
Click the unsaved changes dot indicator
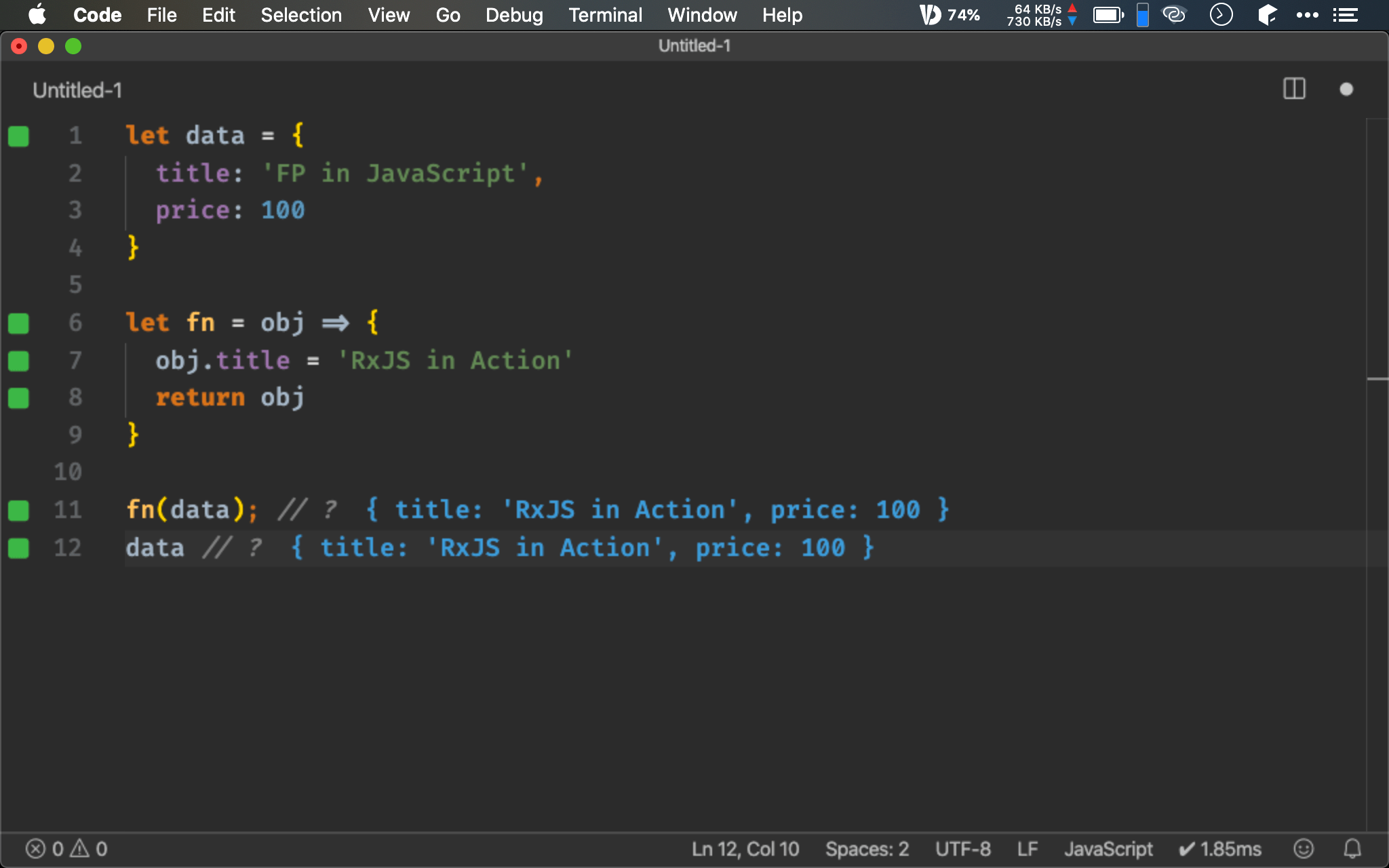coord(1346,90)
